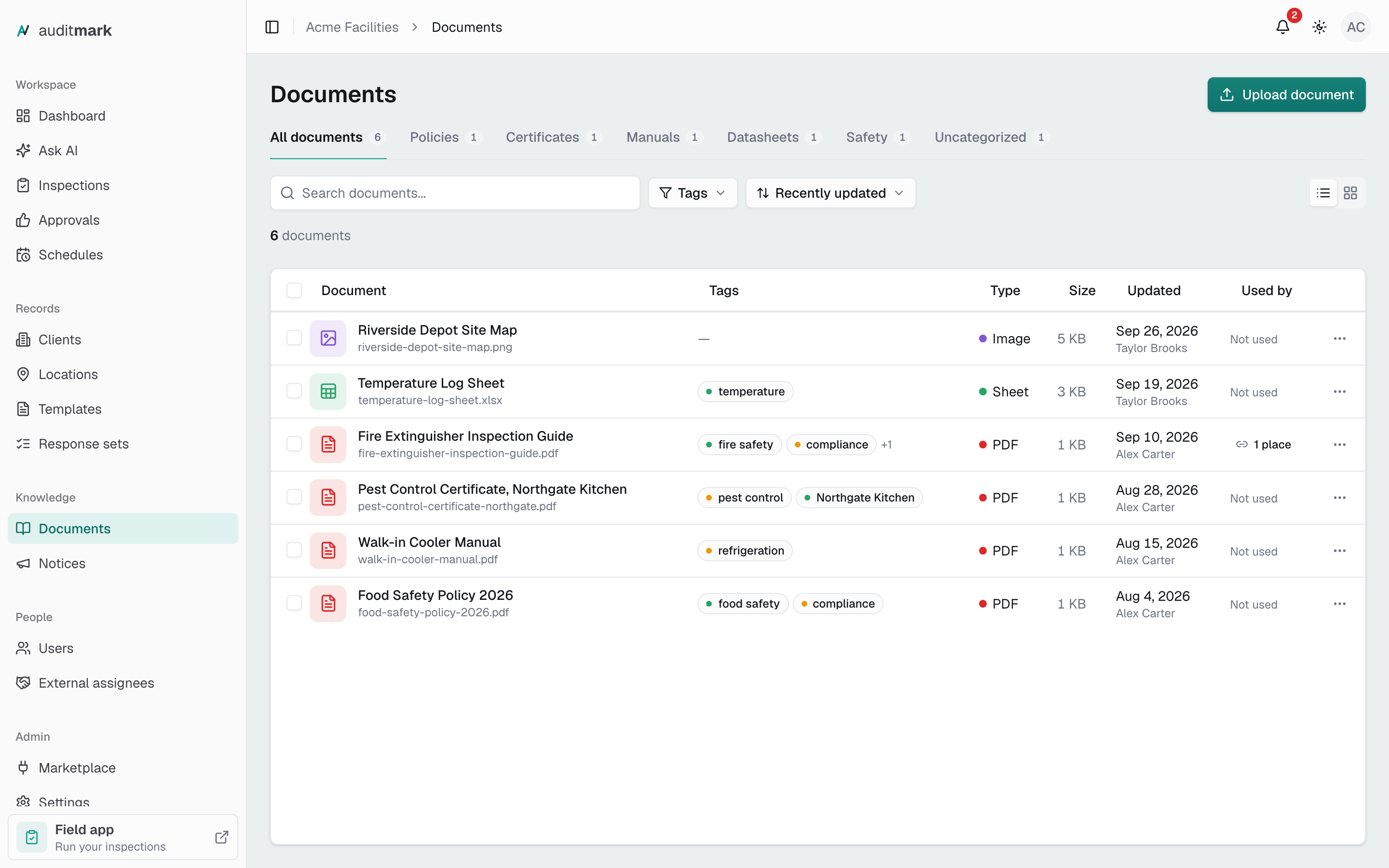Open more actions for Pest Control Certificate
Viewport: 1389px width, 868px height.
pyautogui.click(x=1340, y=498)
